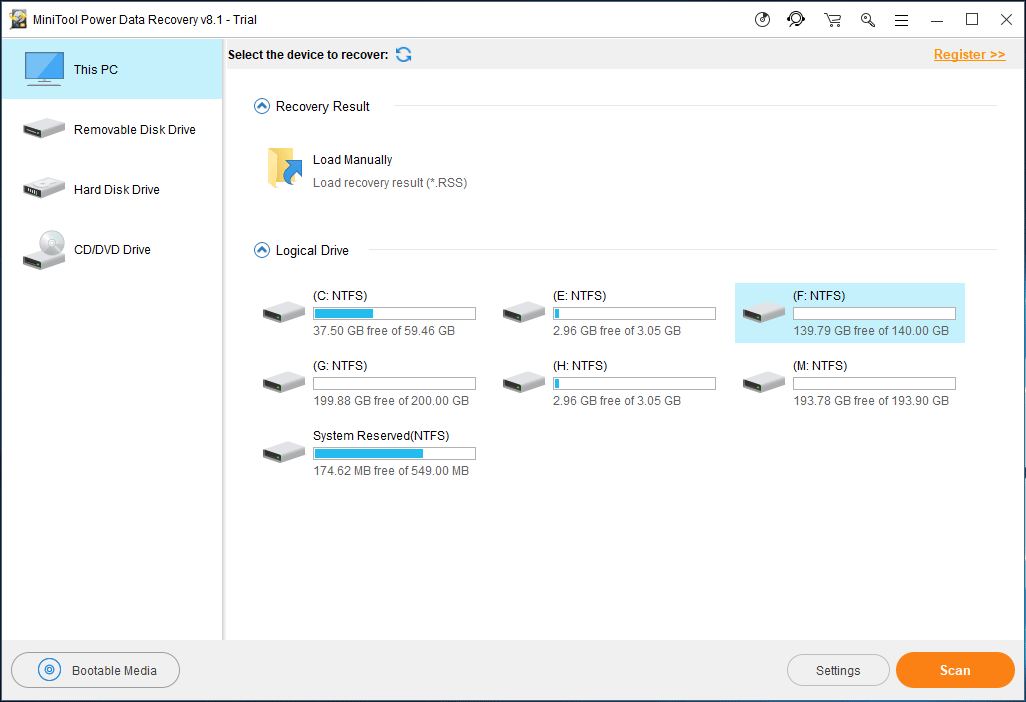Select CD/DVD Drive in the sidebar
The height and width of the screenshot is (702, 1026).
[112, 249]
